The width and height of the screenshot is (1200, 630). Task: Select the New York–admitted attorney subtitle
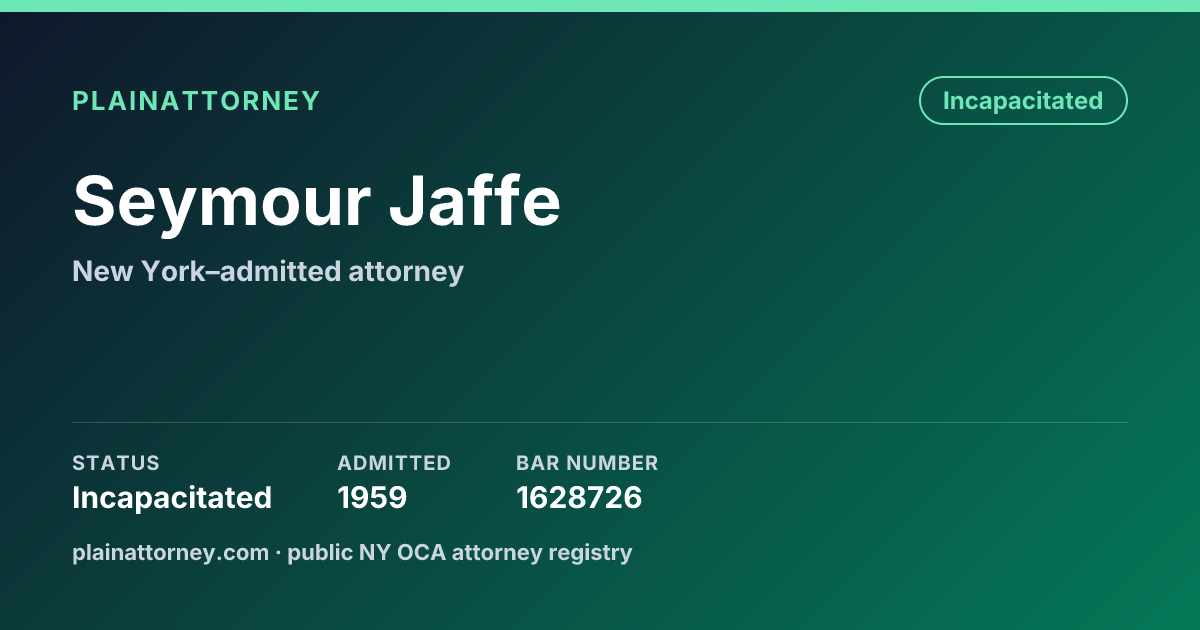[268, 271]
